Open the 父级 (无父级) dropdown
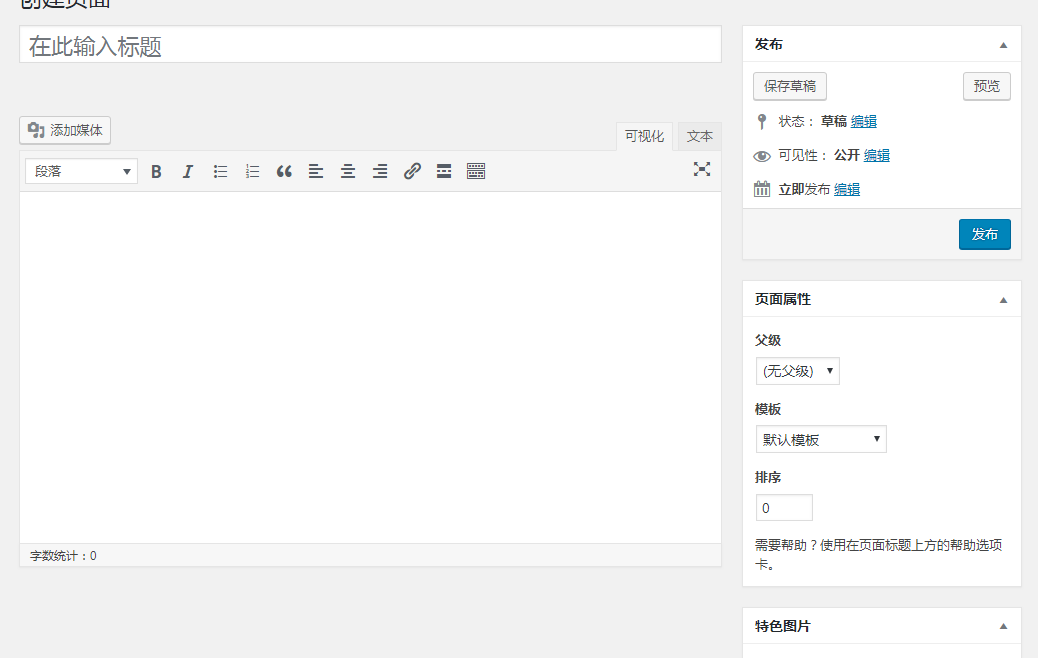This screenshot has width=1038, height=658. (798, 371)
